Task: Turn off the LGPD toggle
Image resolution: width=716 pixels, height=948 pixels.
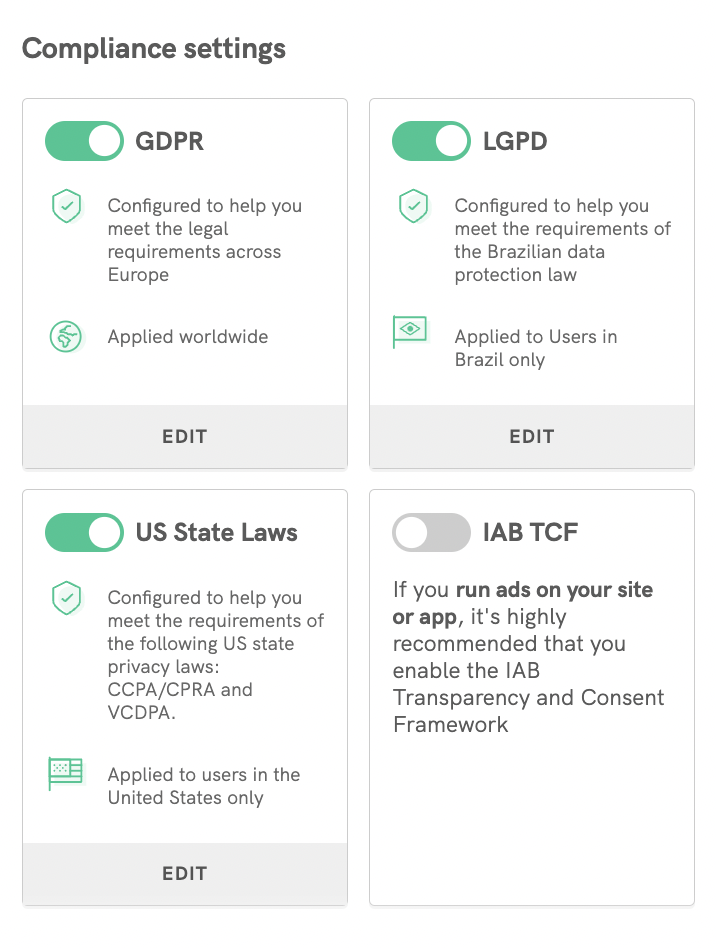Action: [x=431, y=142]
